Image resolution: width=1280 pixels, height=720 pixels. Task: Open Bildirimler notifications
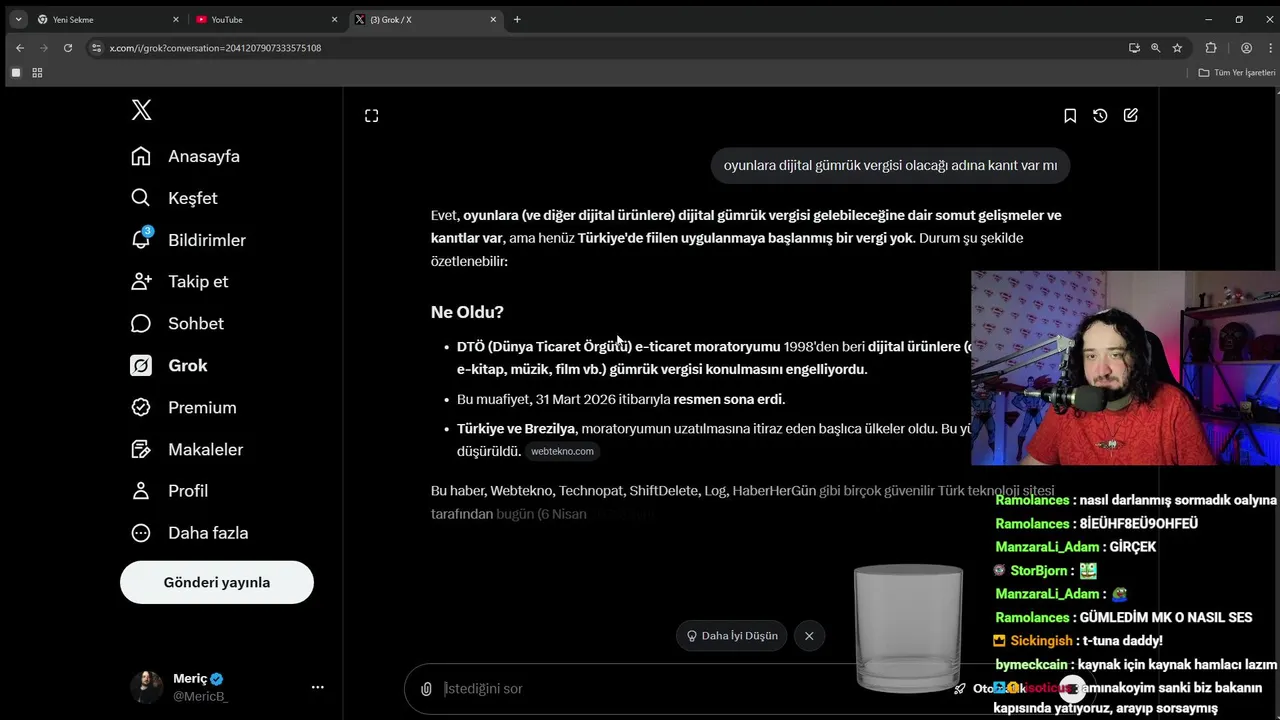point(188,240)
